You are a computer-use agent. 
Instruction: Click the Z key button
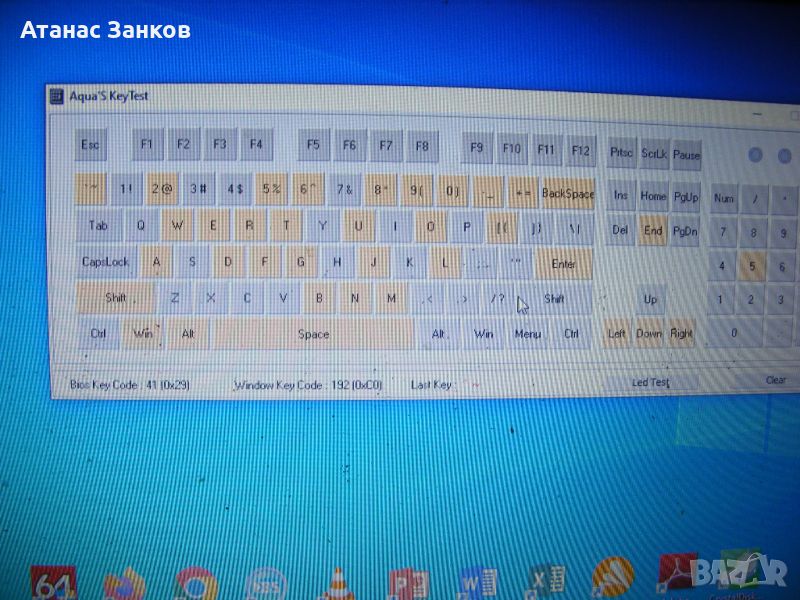174,298
